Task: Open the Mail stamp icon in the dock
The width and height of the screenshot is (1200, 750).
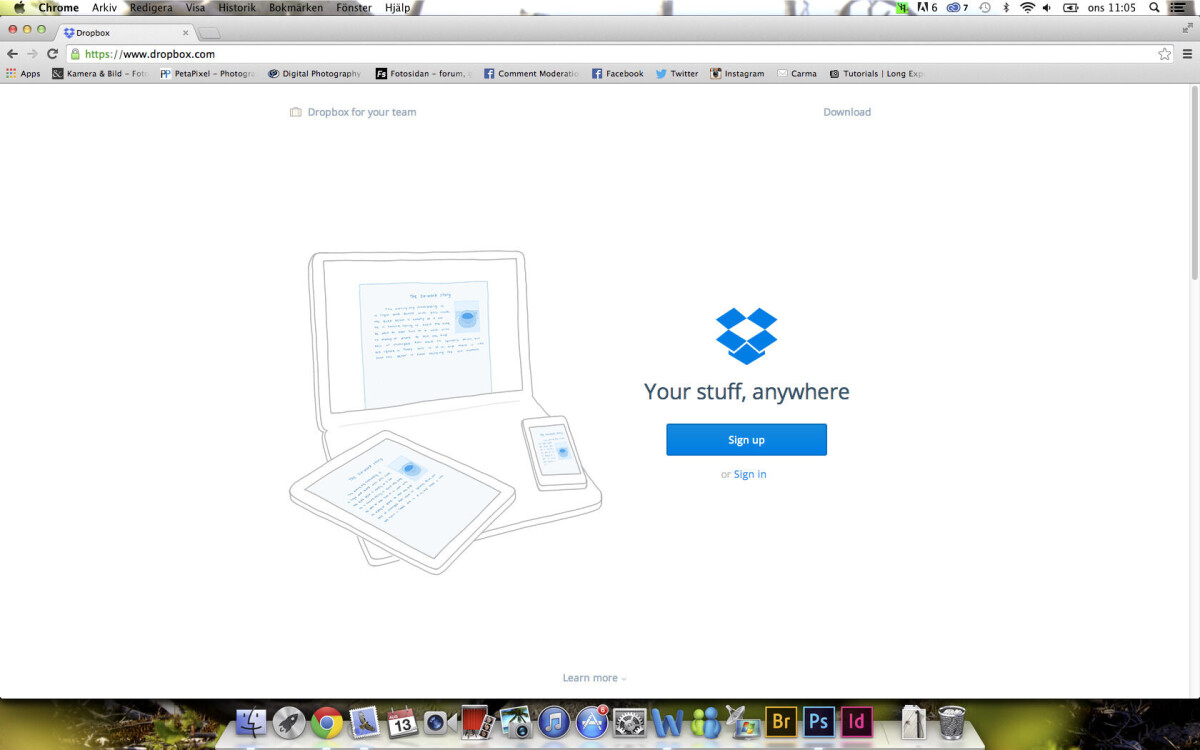Action: click(364, 722)
